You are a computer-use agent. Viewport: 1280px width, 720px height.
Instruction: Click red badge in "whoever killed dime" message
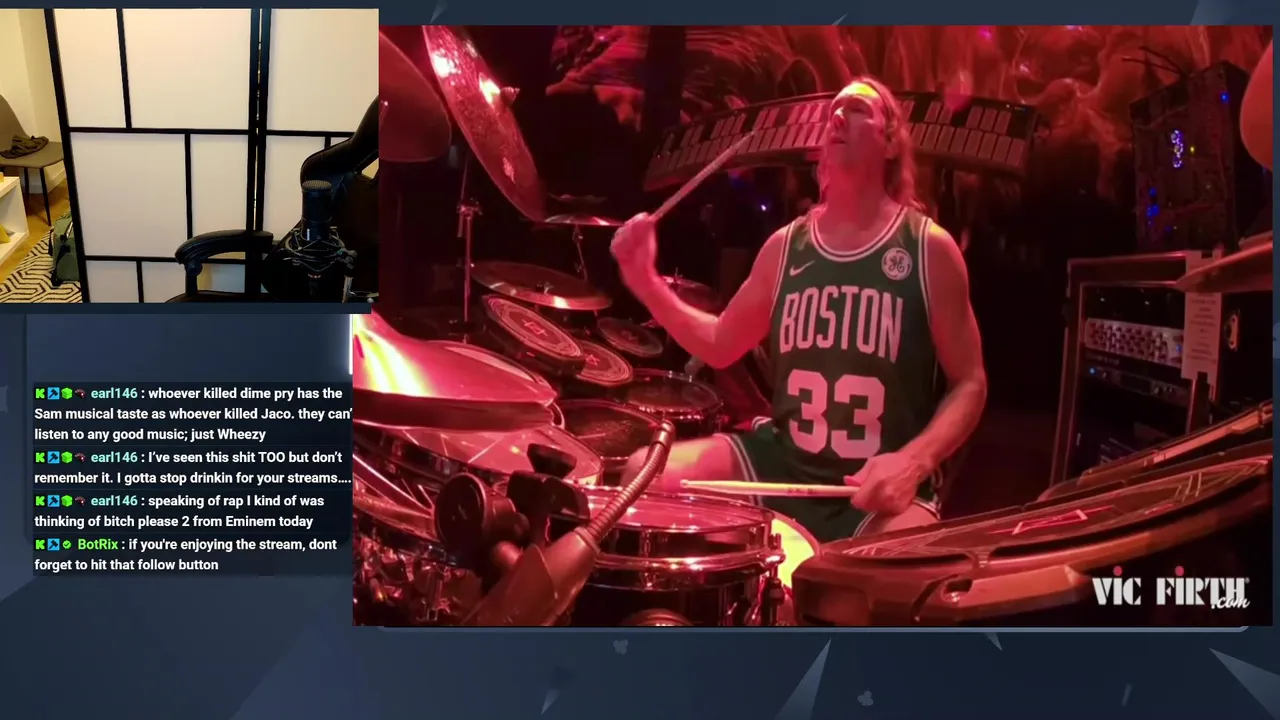pyautogui.click(x=79, y=394)
